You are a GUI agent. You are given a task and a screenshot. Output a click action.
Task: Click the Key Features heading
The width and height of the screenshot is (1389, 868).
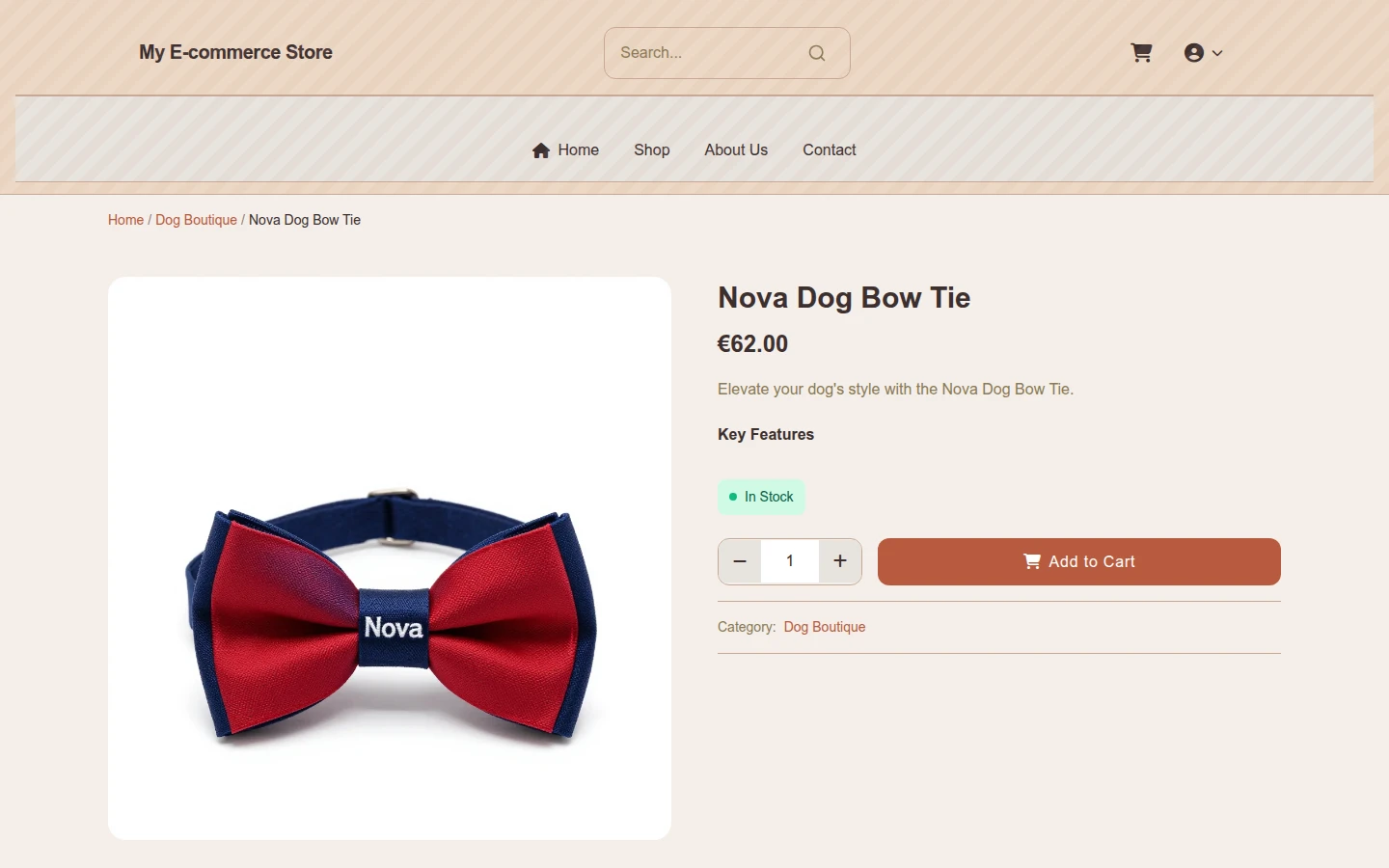(766, 434)
